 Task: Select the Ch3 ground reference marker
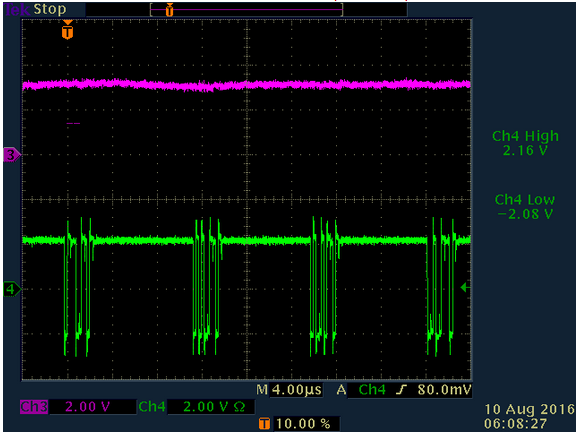pyautogui.click(x=12, y=155)
